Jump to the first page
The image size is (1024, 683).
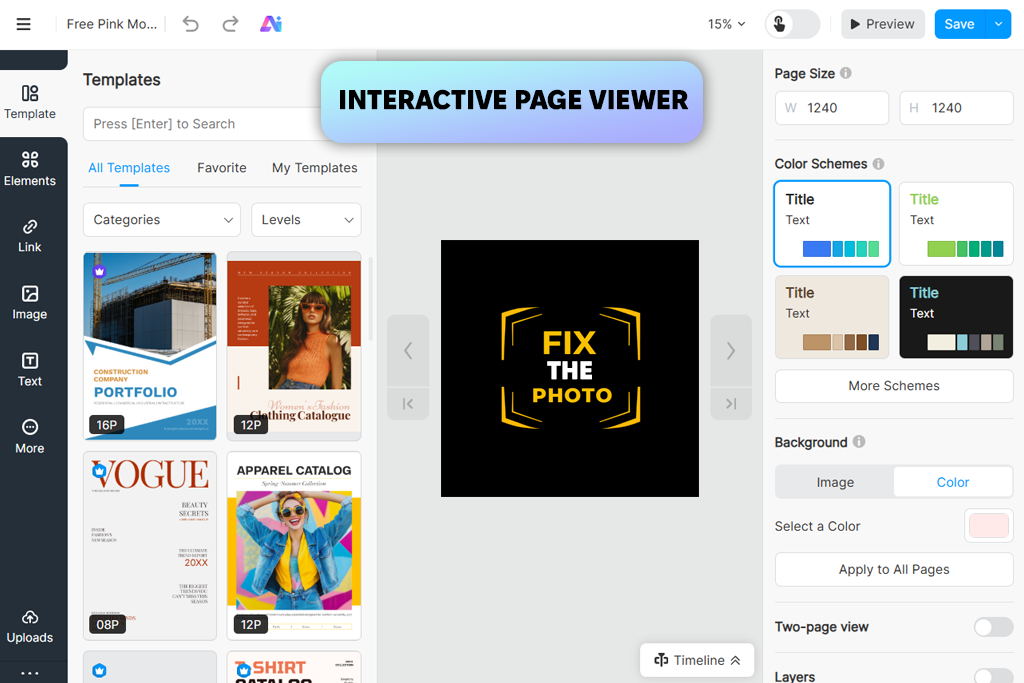point(408,404)
